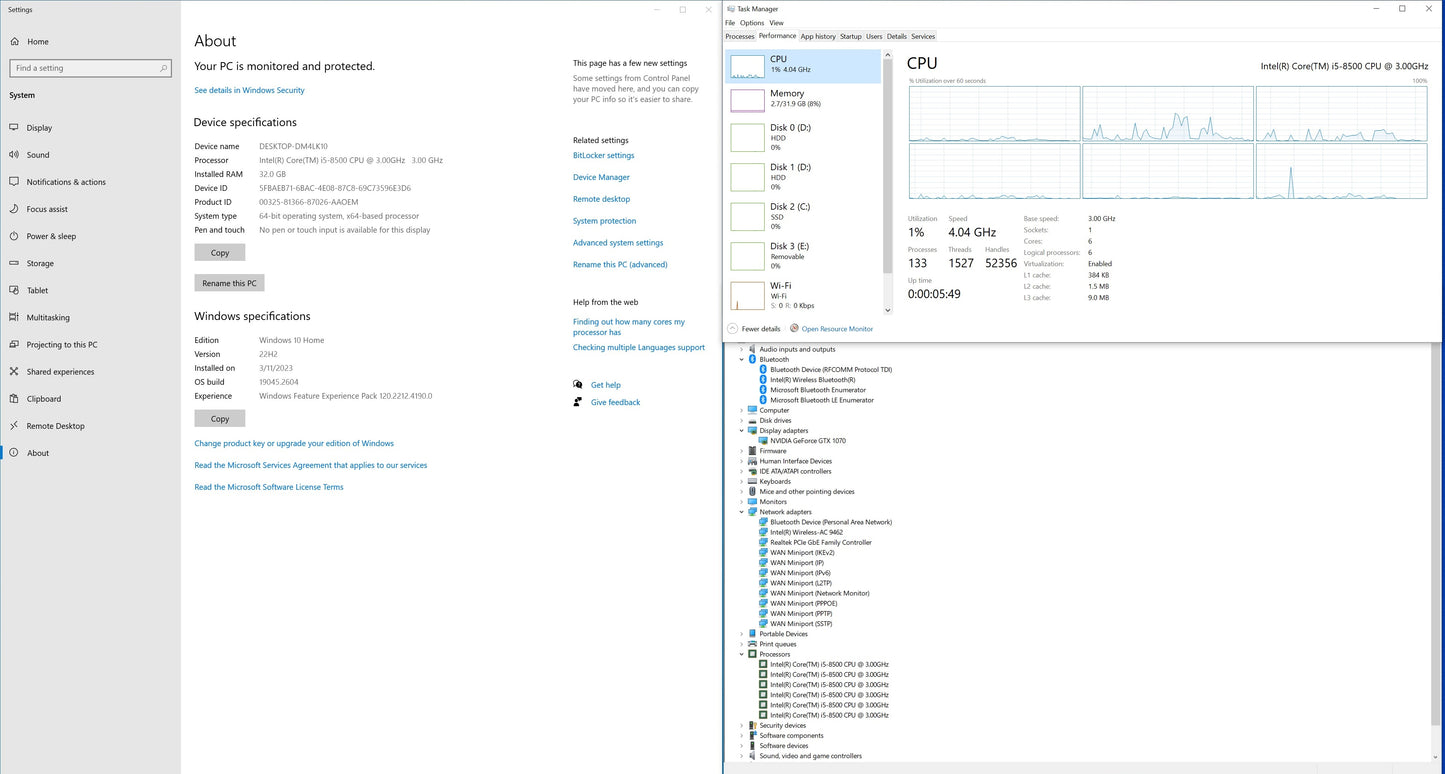Click the Open Resource Monitor icon link

794,328
